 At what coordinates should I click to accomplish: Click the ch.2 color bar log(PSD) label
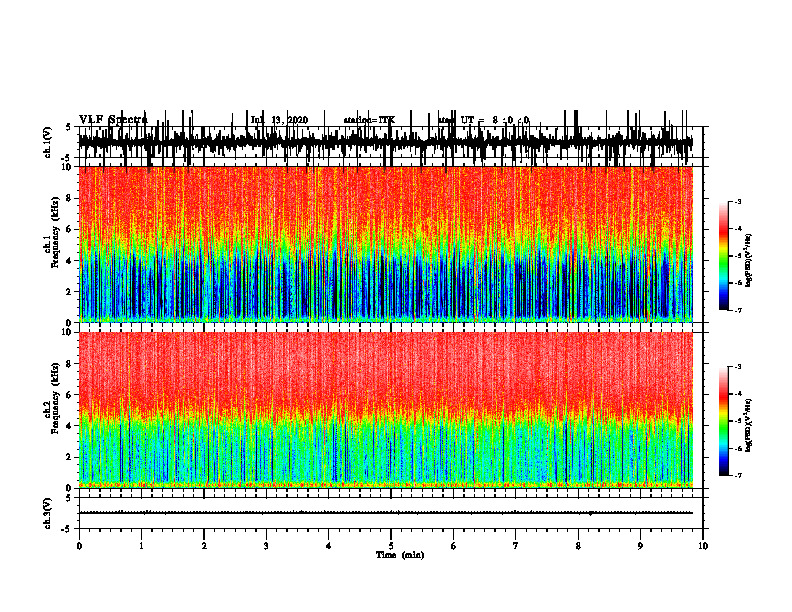[x=749, y=424]
